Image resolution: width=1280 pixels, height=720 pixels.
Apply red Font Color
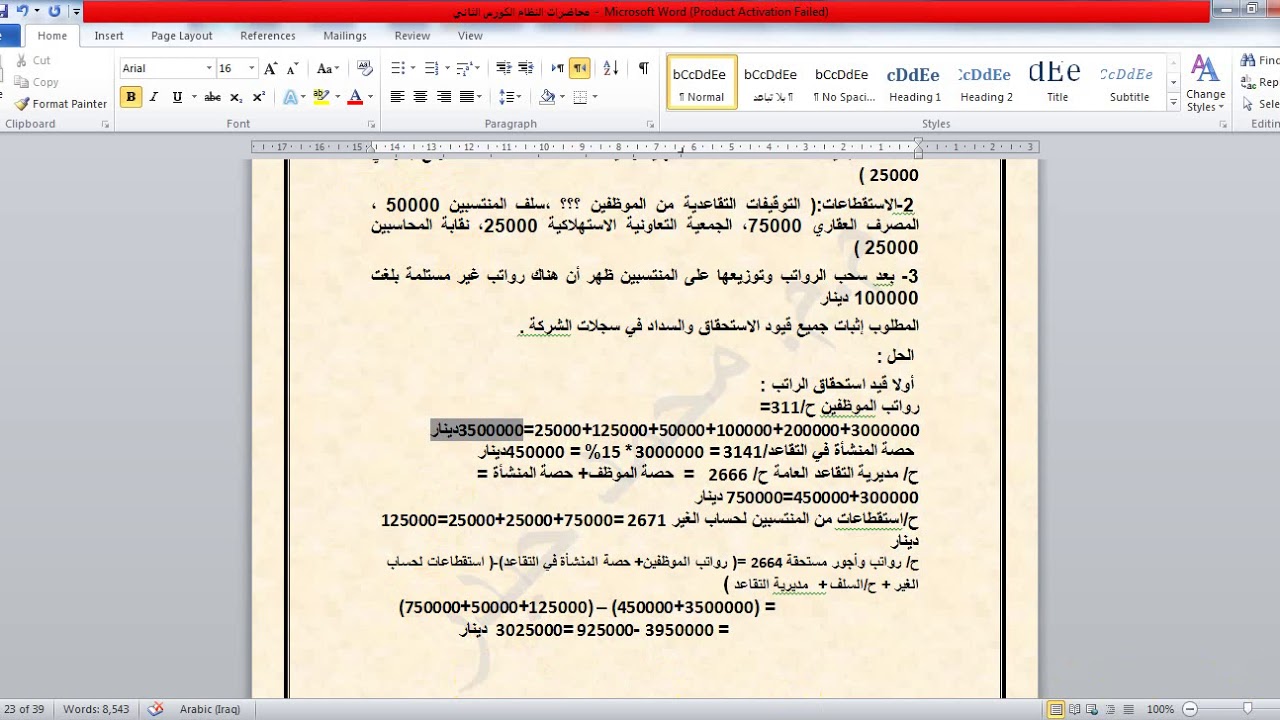tap(354, 97)
